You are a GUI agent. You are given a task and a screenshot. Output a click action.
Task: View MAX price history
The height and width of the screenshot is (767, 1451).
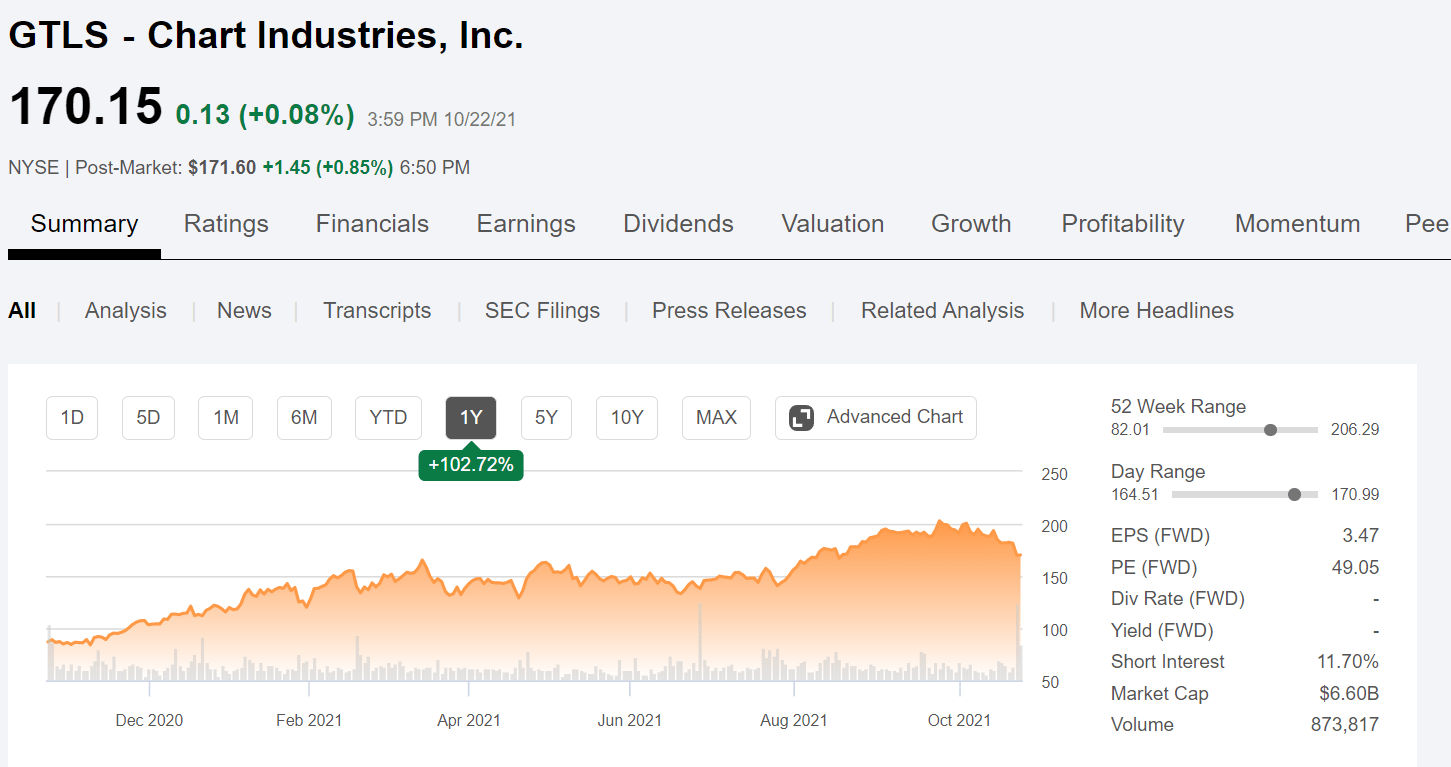(716, 417)
